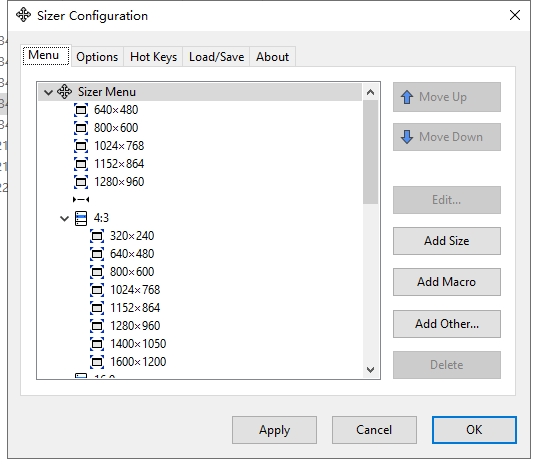Image resolution: width=538 pixels, height=466 pixels.
Task: Click the Delete button
Action: (x=447, y=365)
